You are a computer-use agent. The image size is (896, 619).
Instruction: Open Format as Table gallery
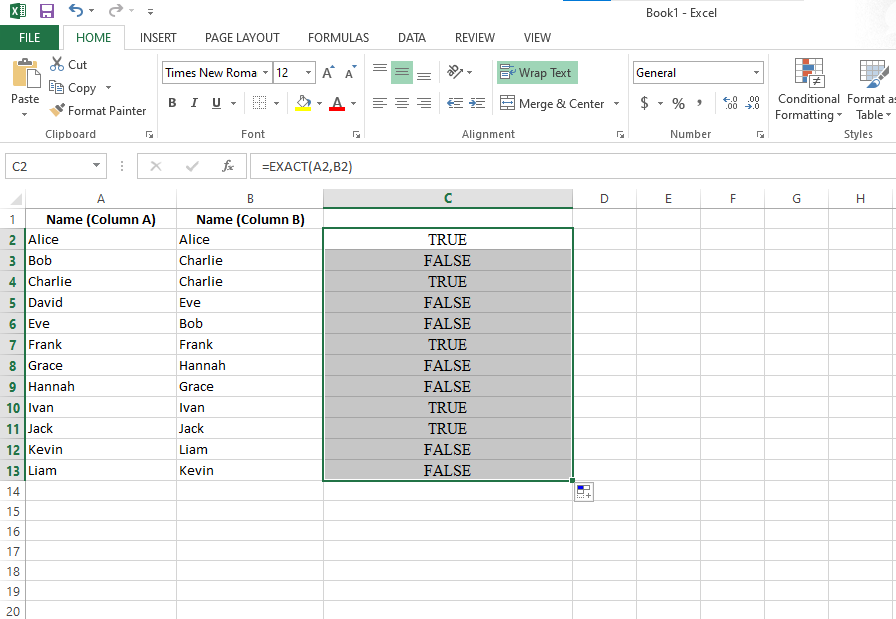[x=871, y=89]
